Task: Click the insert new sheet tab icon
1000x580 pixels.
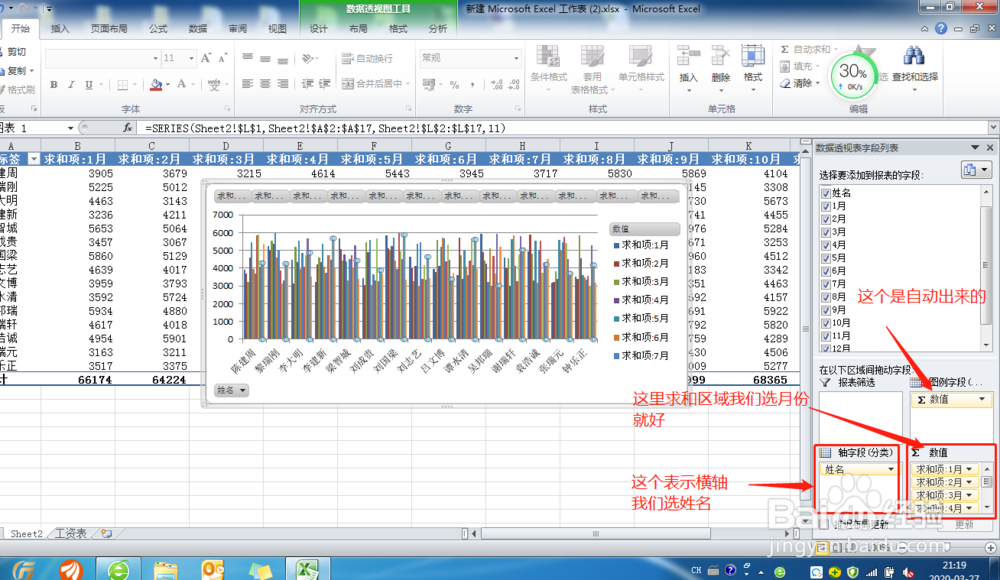Action: (x=107, y=533)
